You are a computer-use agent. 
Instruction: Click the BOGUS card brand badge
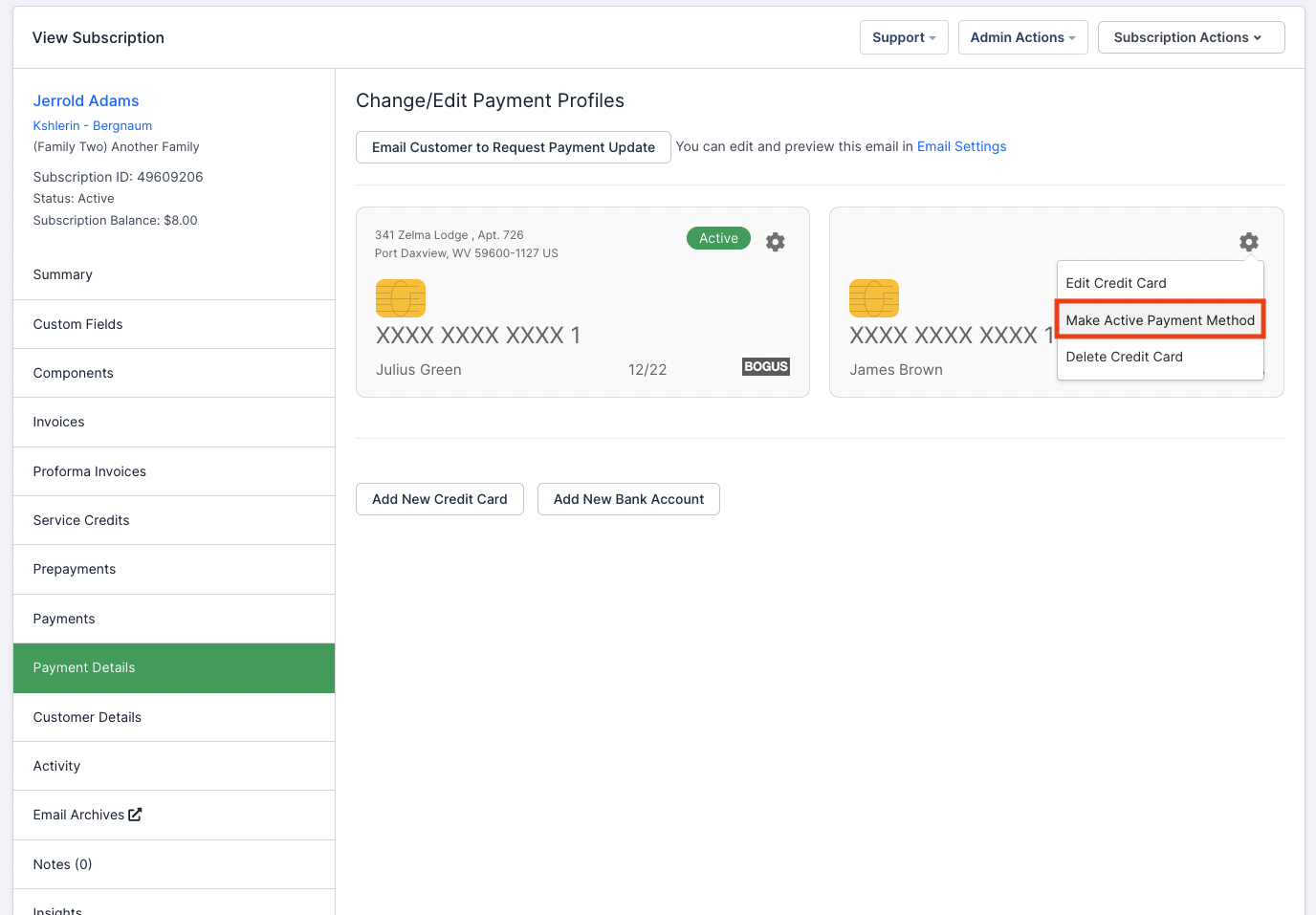(765, 366)
